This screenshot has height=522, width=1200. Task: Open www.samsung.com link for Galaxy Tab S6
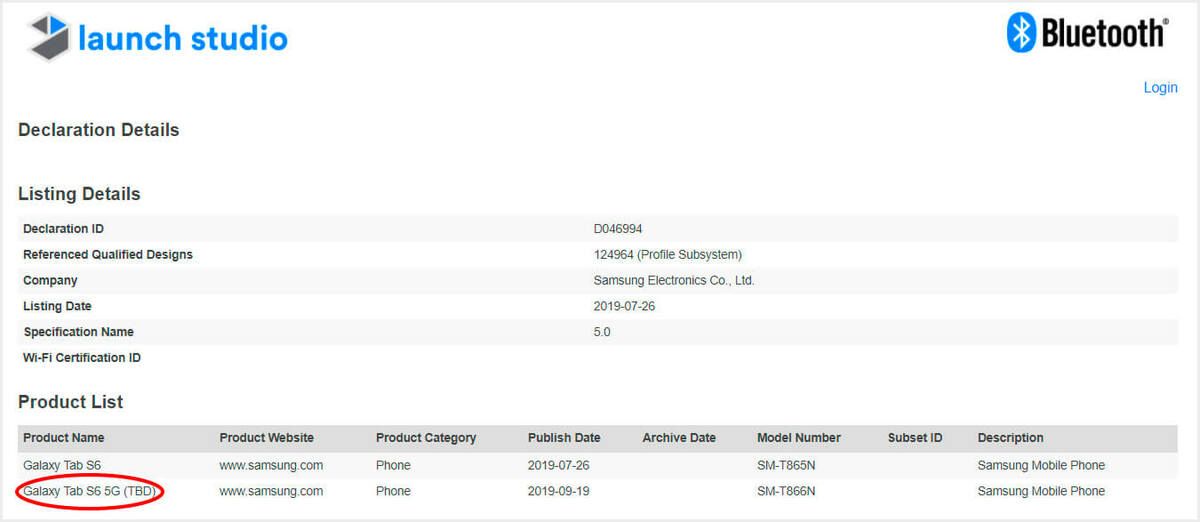[271, 465]
